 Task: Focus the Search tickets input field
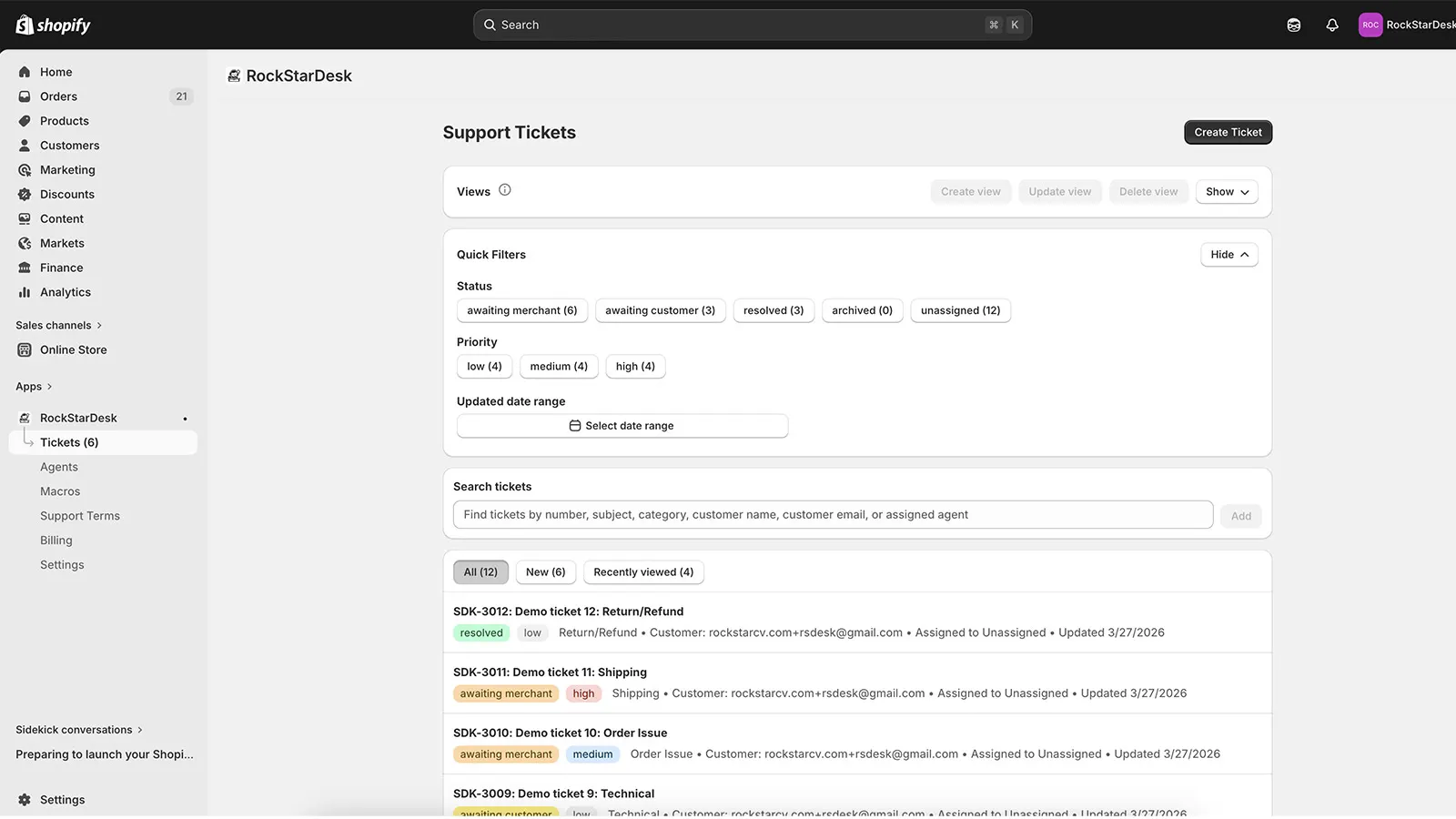[833, 515]
